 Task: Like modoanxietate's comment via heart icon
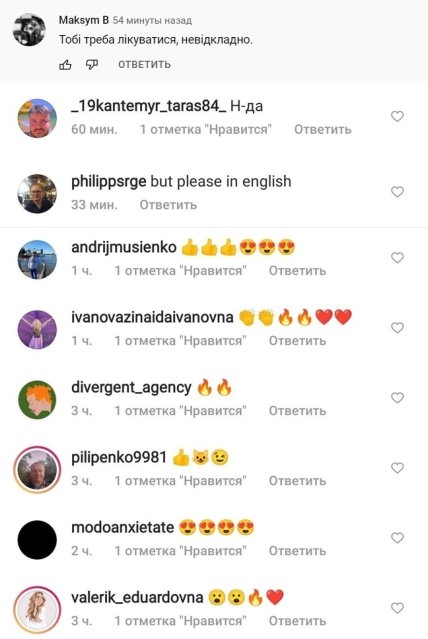tap(397, 538)
